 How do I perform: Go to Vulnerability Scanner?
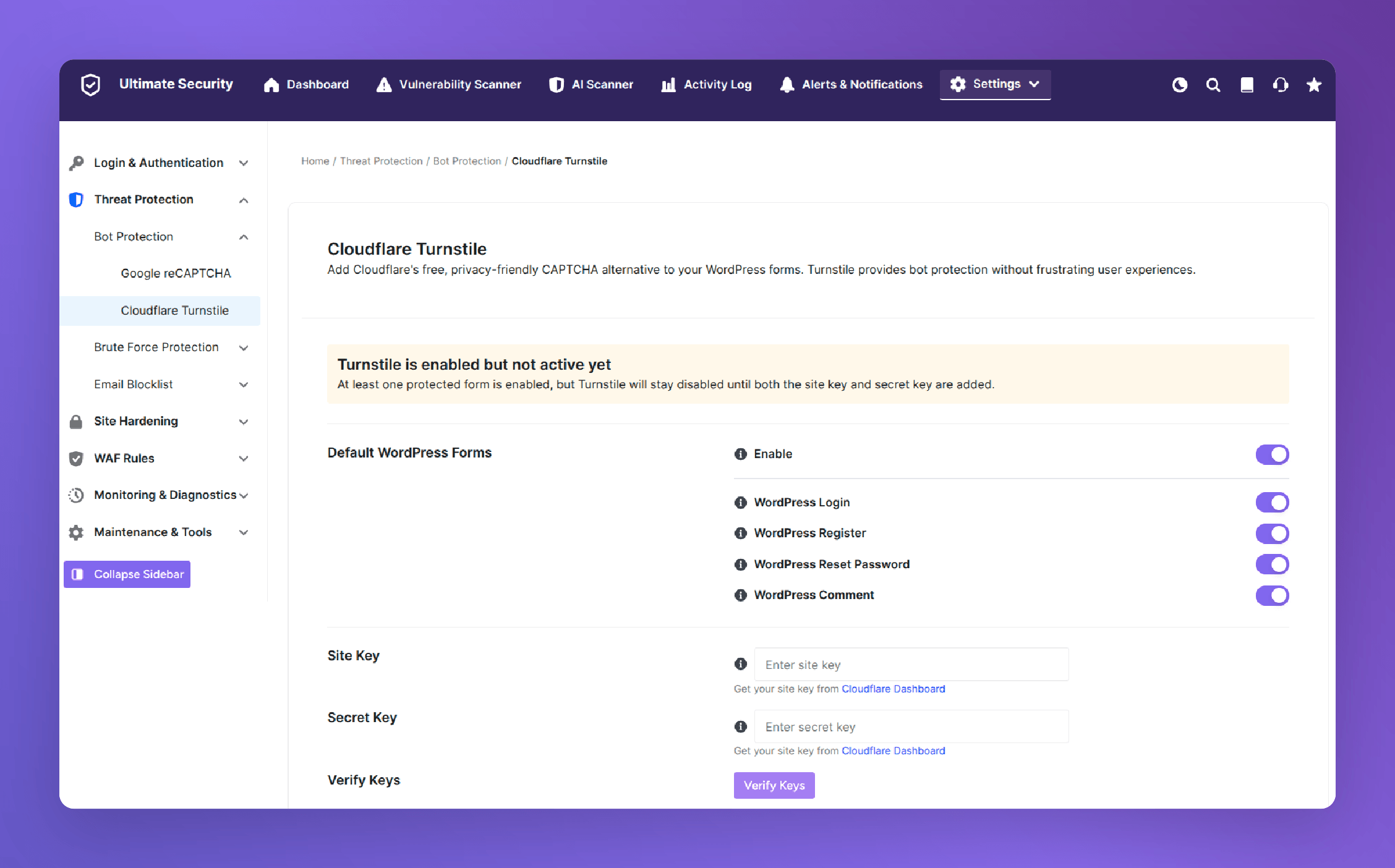[448, 85]
